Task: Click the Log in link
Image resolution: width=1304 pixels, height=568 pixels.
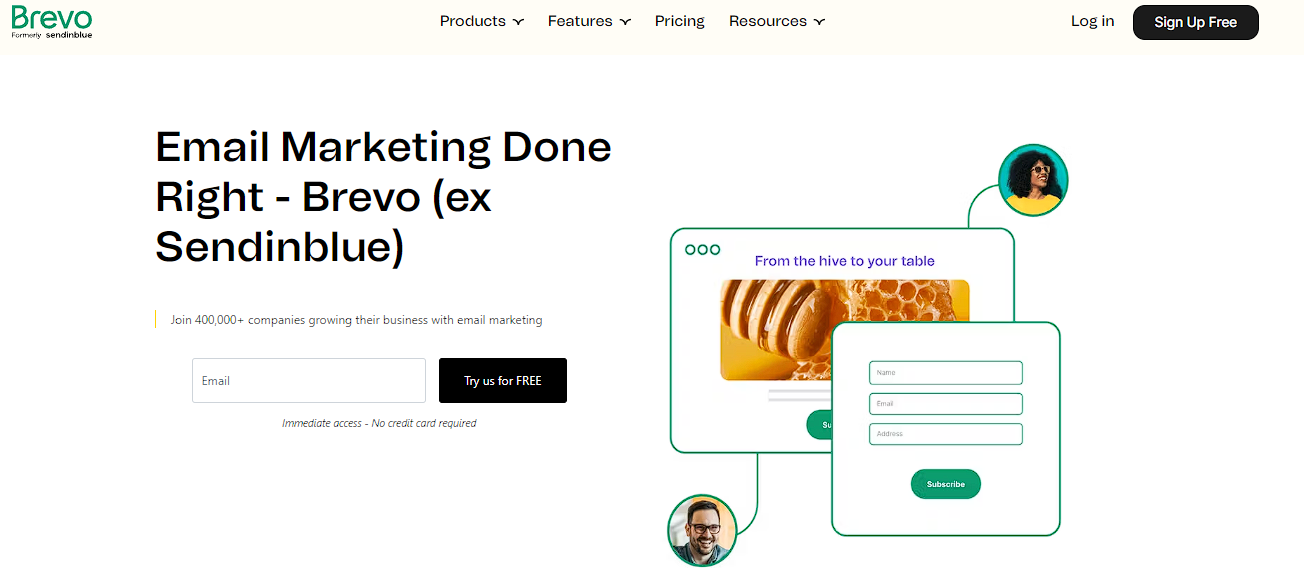Action: pos(1092,21)
